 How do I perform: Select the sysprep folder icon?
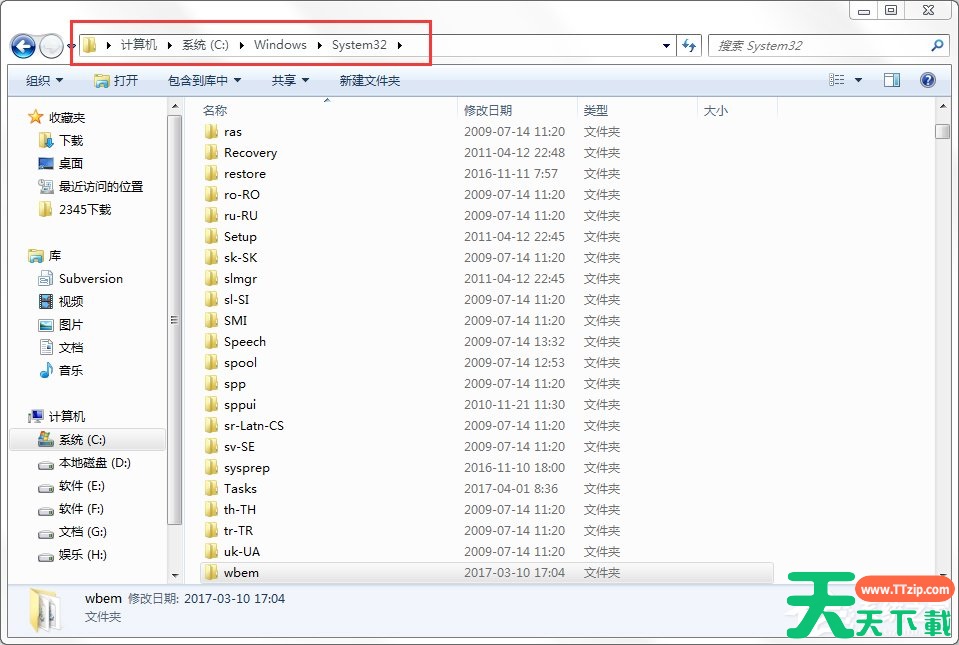tap(211, 468)
